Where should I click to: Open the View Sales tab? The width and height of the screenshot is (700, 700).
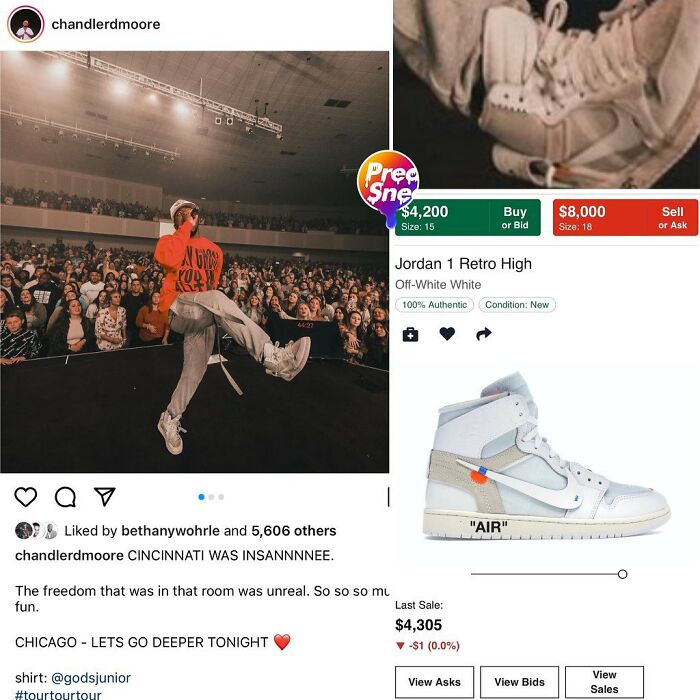pos(604,682)
